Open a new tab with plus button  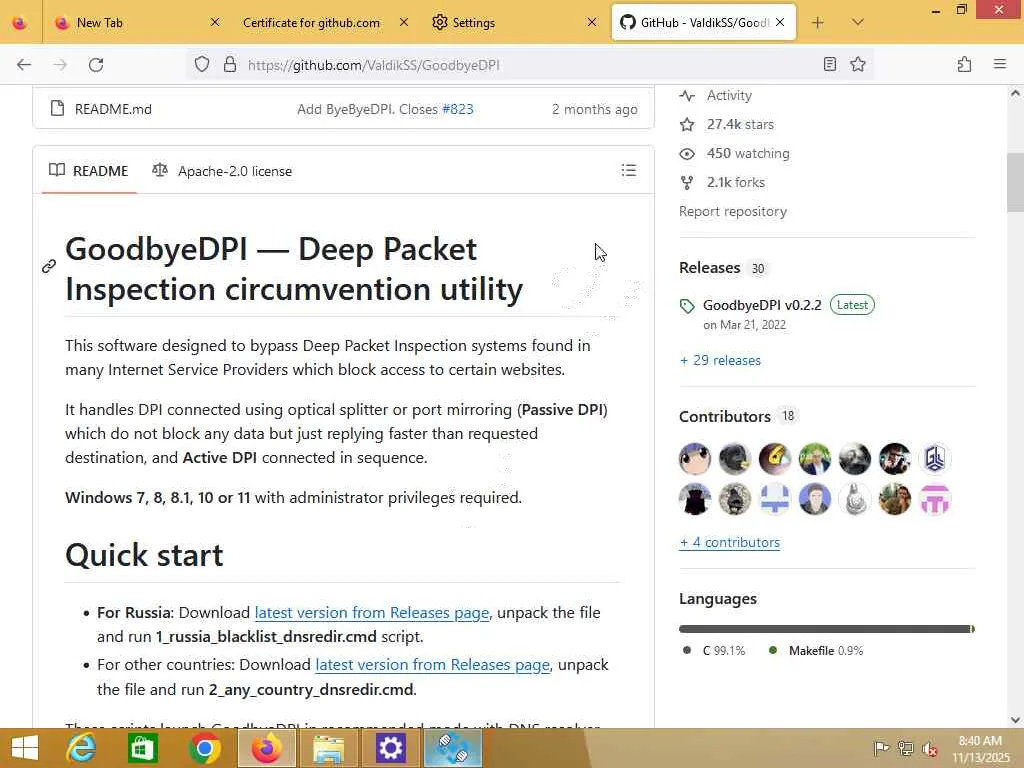[x=818, y=23]
